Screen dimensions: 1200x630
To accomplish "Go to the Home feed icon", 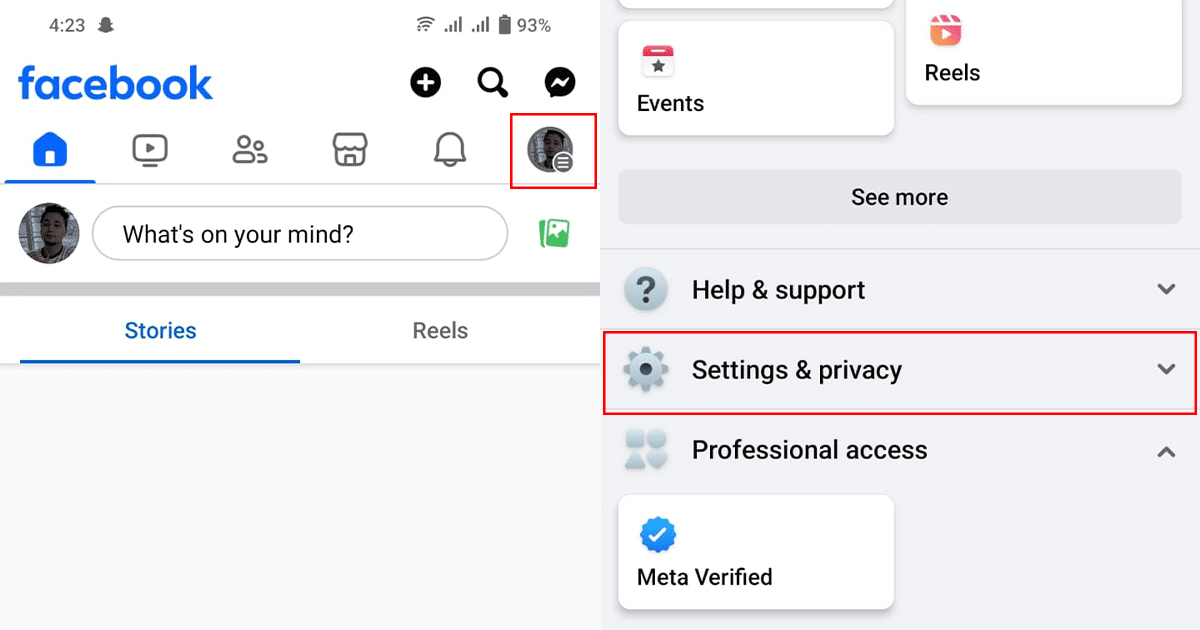I will tap(50, 150).
